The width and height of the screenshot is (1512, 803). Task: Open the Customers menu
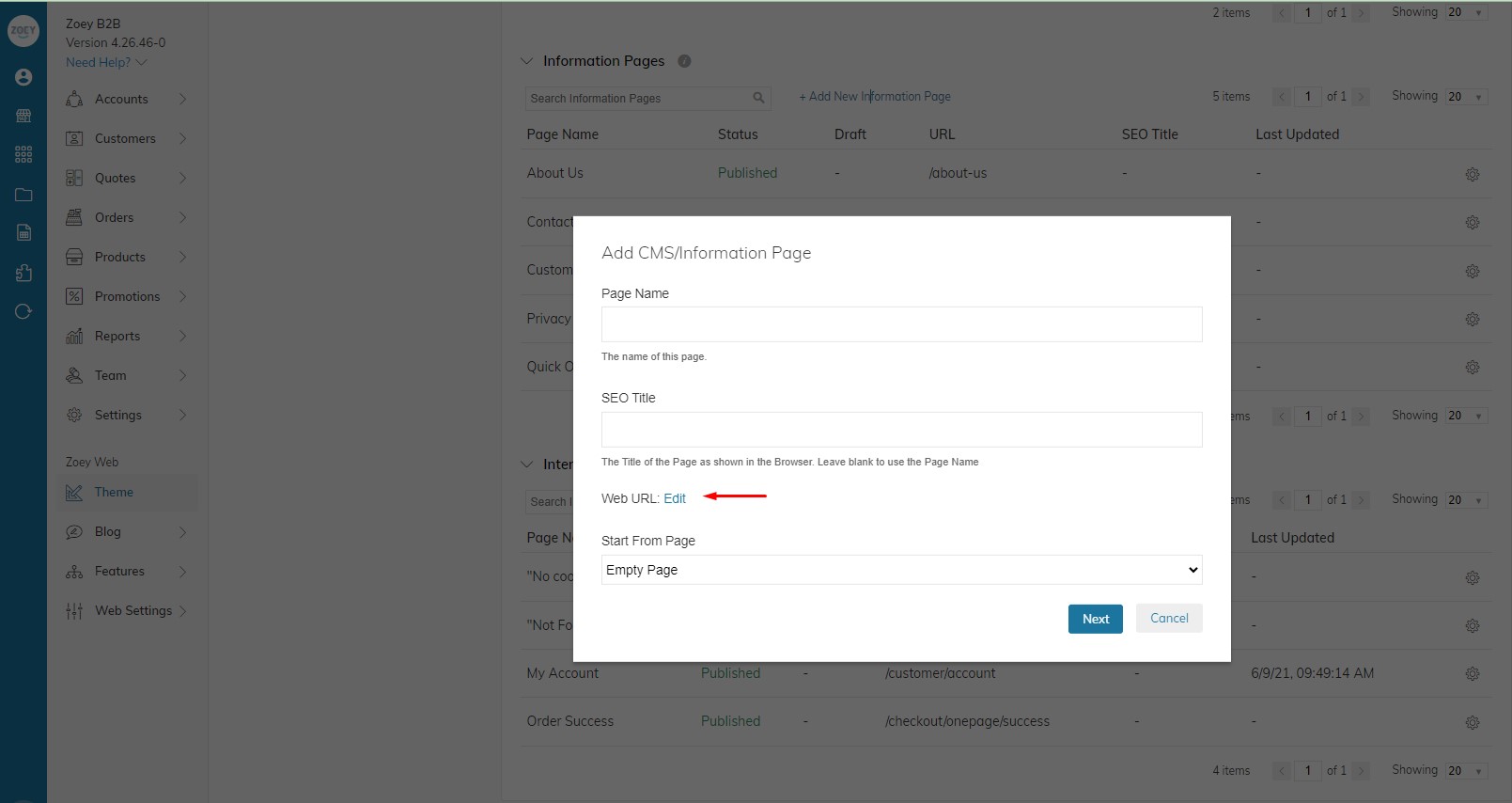pos(127,139)
